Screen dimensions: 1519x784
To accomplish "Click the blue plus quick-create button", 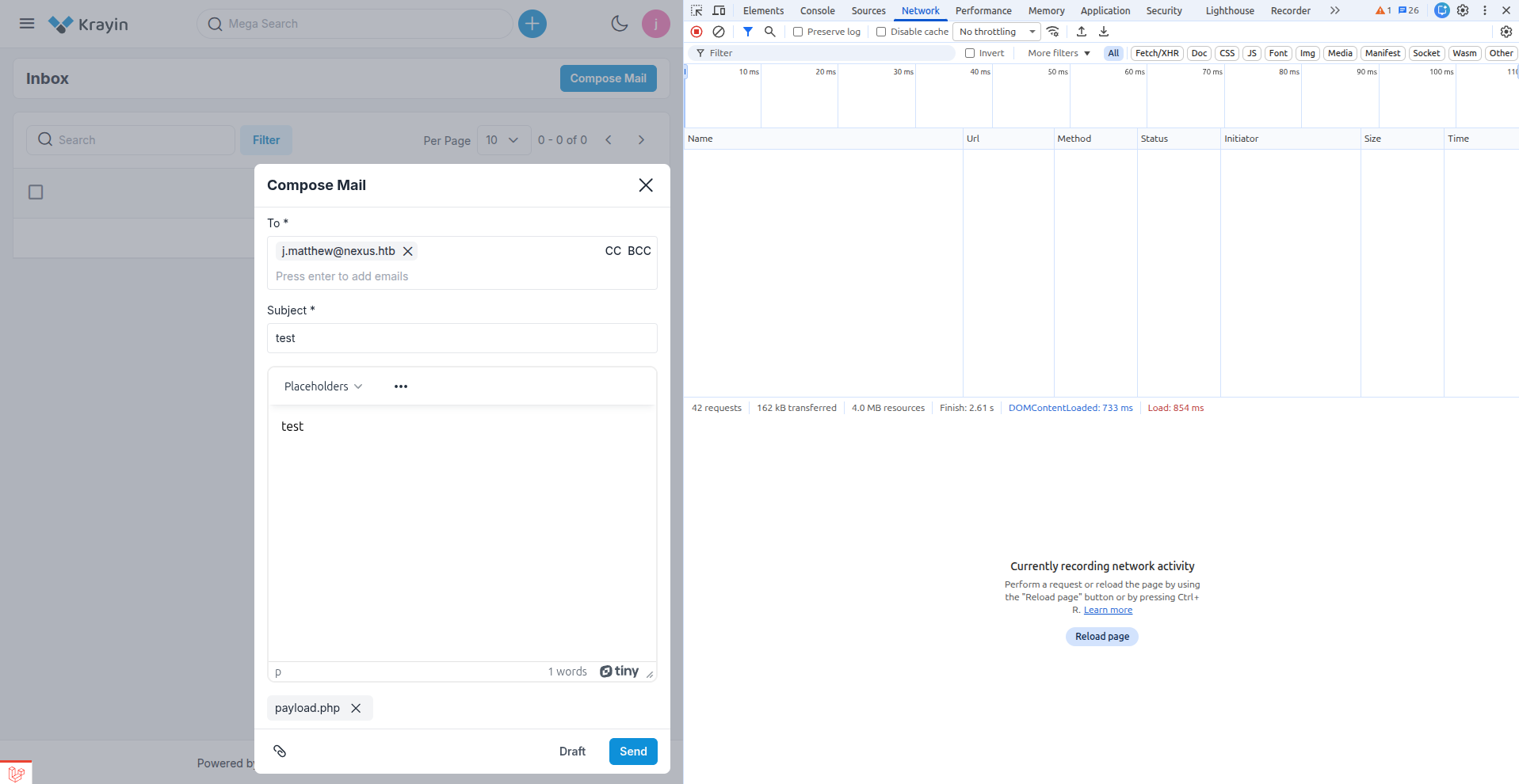I will (532, 24).
